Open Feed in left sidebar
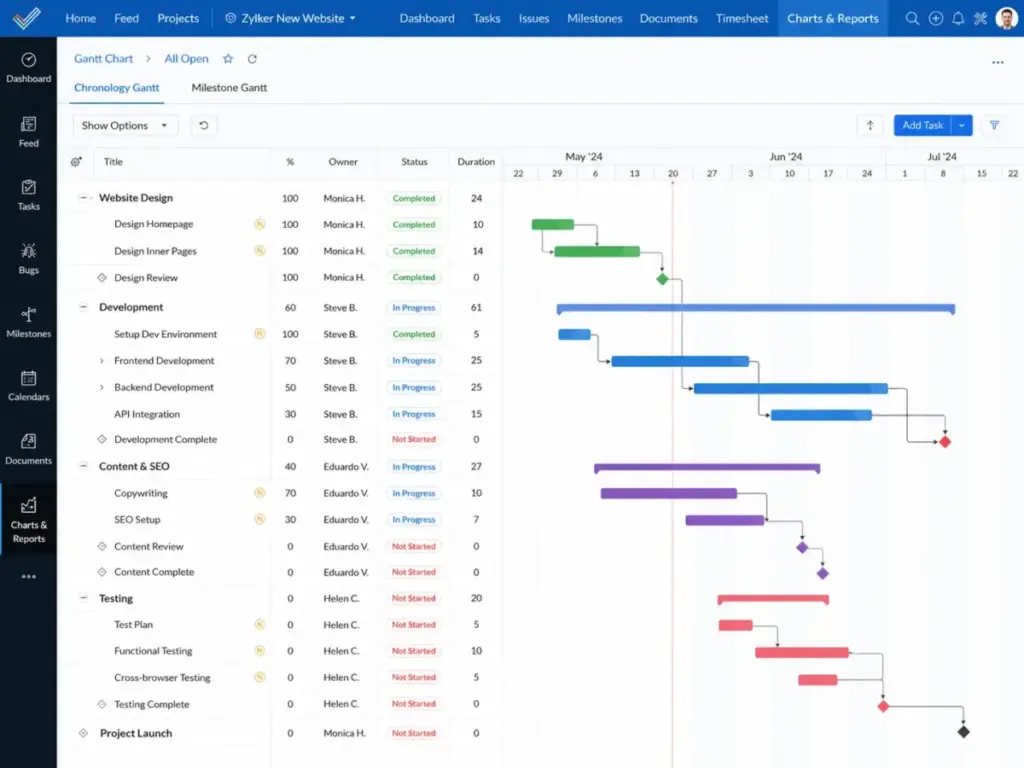Image resolution: width=1024 pixels, height=768 pixels. pos(28,132)
